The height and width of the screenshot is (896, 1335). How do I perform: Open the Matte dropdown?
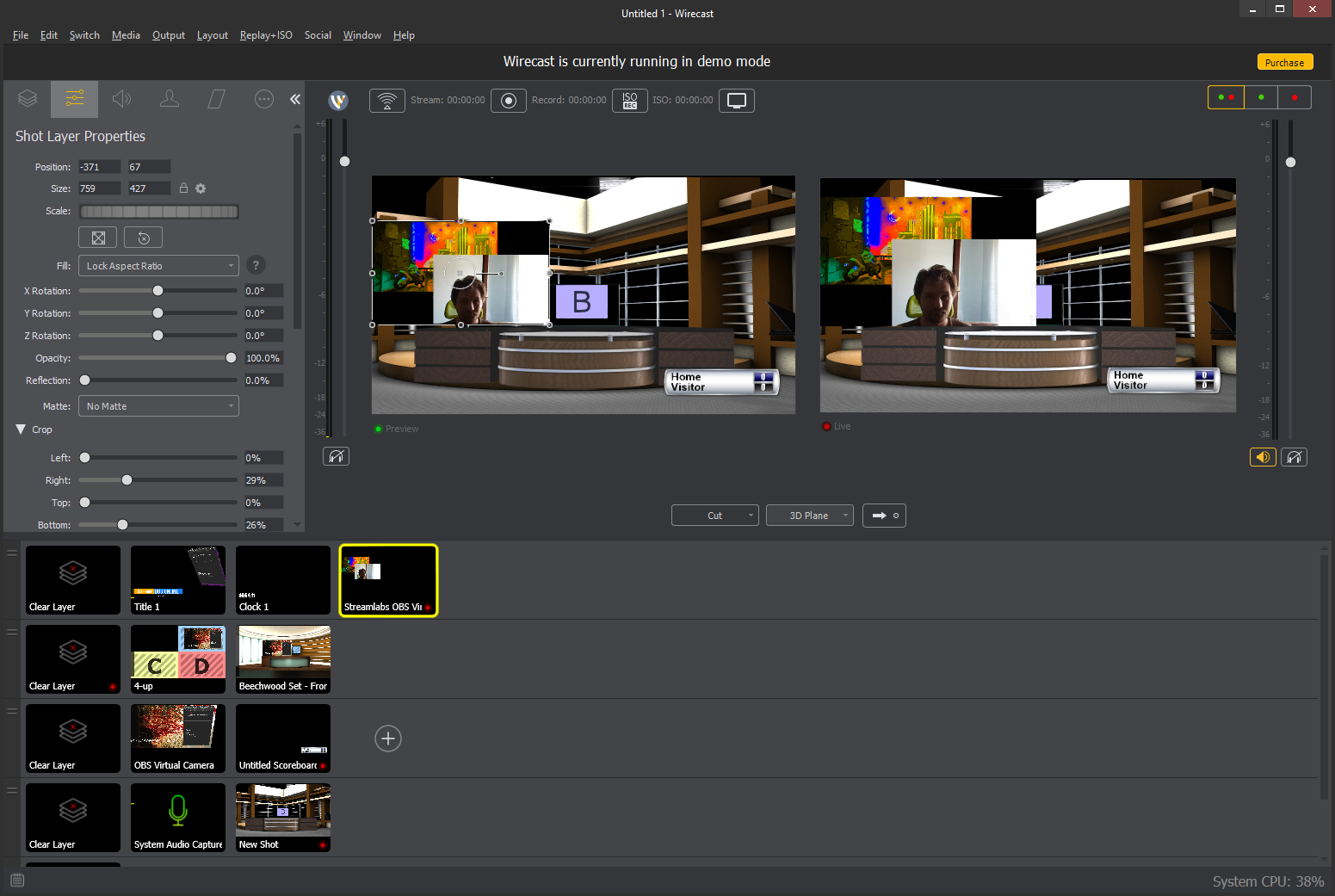158,406
